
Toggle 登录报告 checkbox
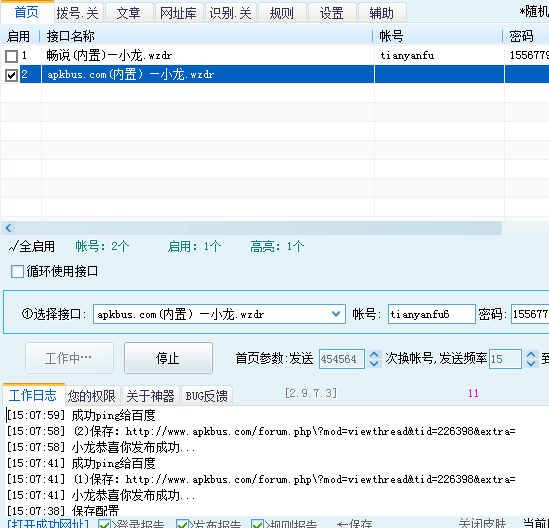(104, 523)
